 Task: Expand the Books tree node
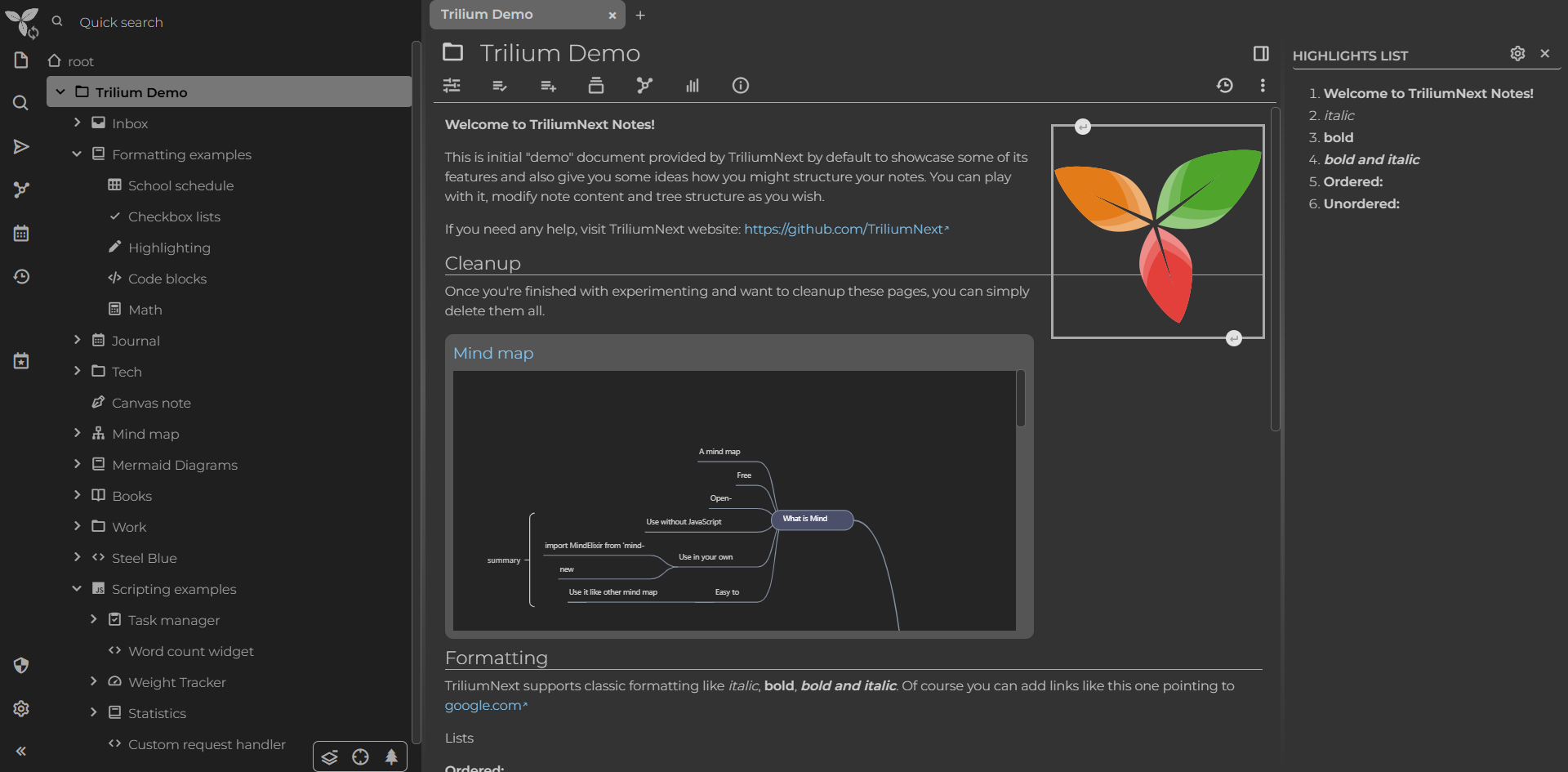point(77,495)
